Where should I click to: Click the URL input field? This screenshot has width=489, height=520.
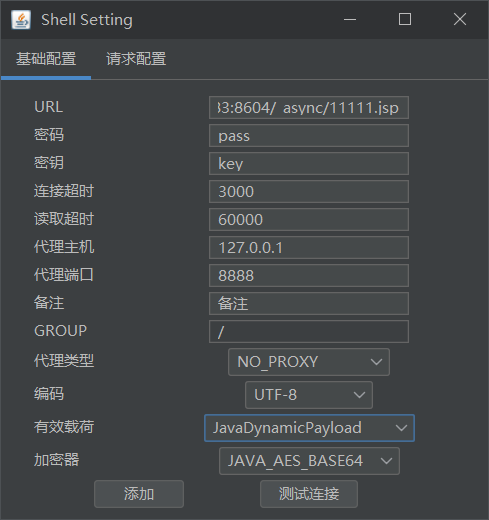309,108
